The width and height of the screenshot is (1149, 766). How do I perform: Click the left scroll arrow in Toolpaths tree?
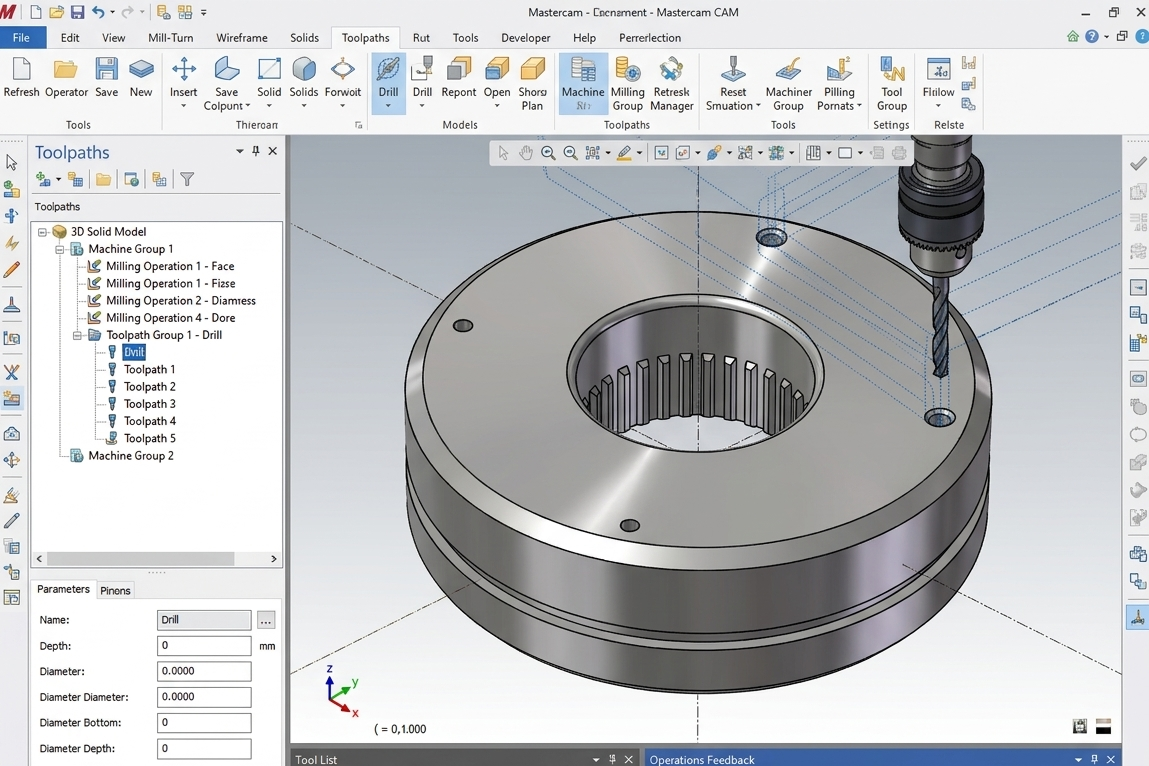pyautogui.click(x=40, y=559)
